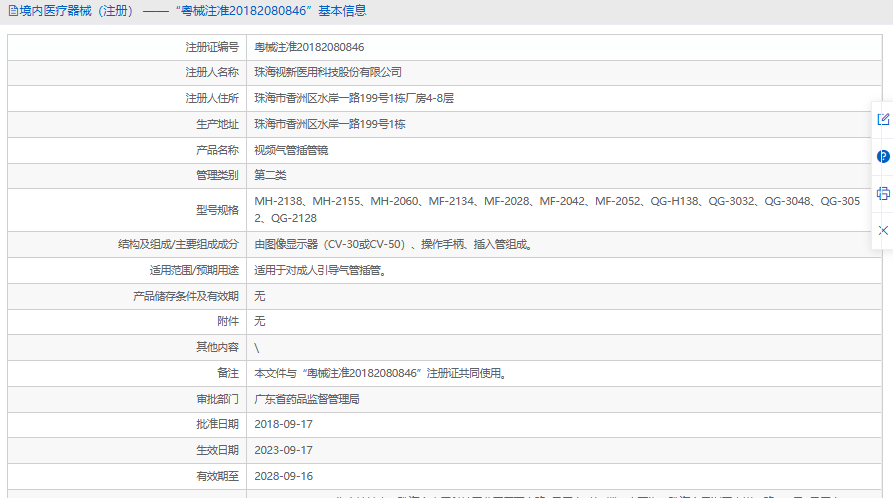Click the 注册人住所 label cell

pyautogui.click(x=126, y=98)
